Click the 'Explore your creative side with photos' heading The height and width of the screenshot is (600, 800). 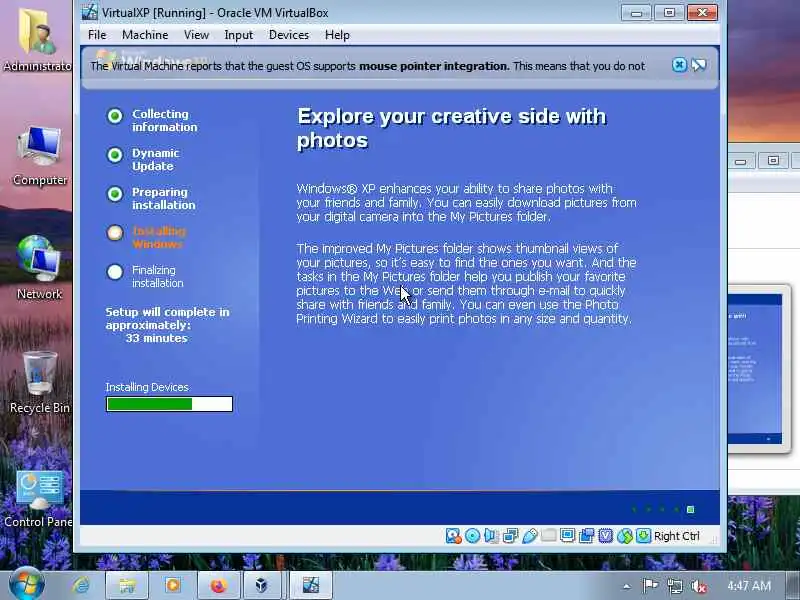(452, 129)
